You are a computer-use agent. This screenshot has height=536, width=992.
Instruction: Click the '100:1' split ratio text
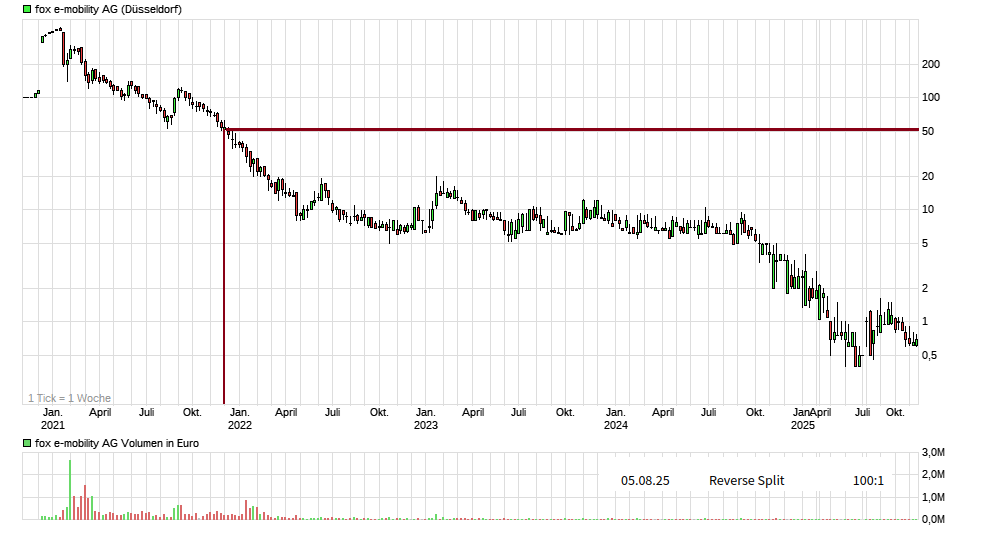click(868, 481)
